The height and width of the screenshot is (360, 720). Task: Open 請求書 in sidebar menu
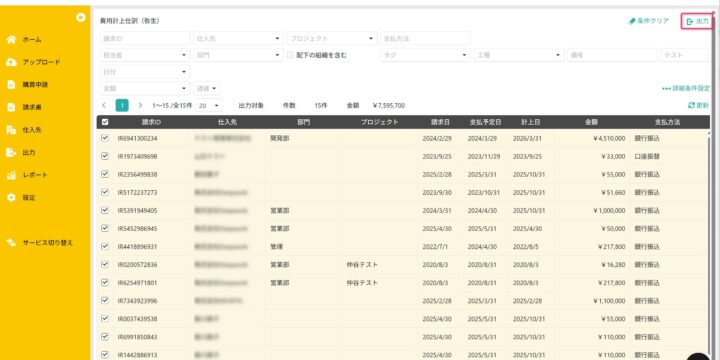(x=32, y=107)
